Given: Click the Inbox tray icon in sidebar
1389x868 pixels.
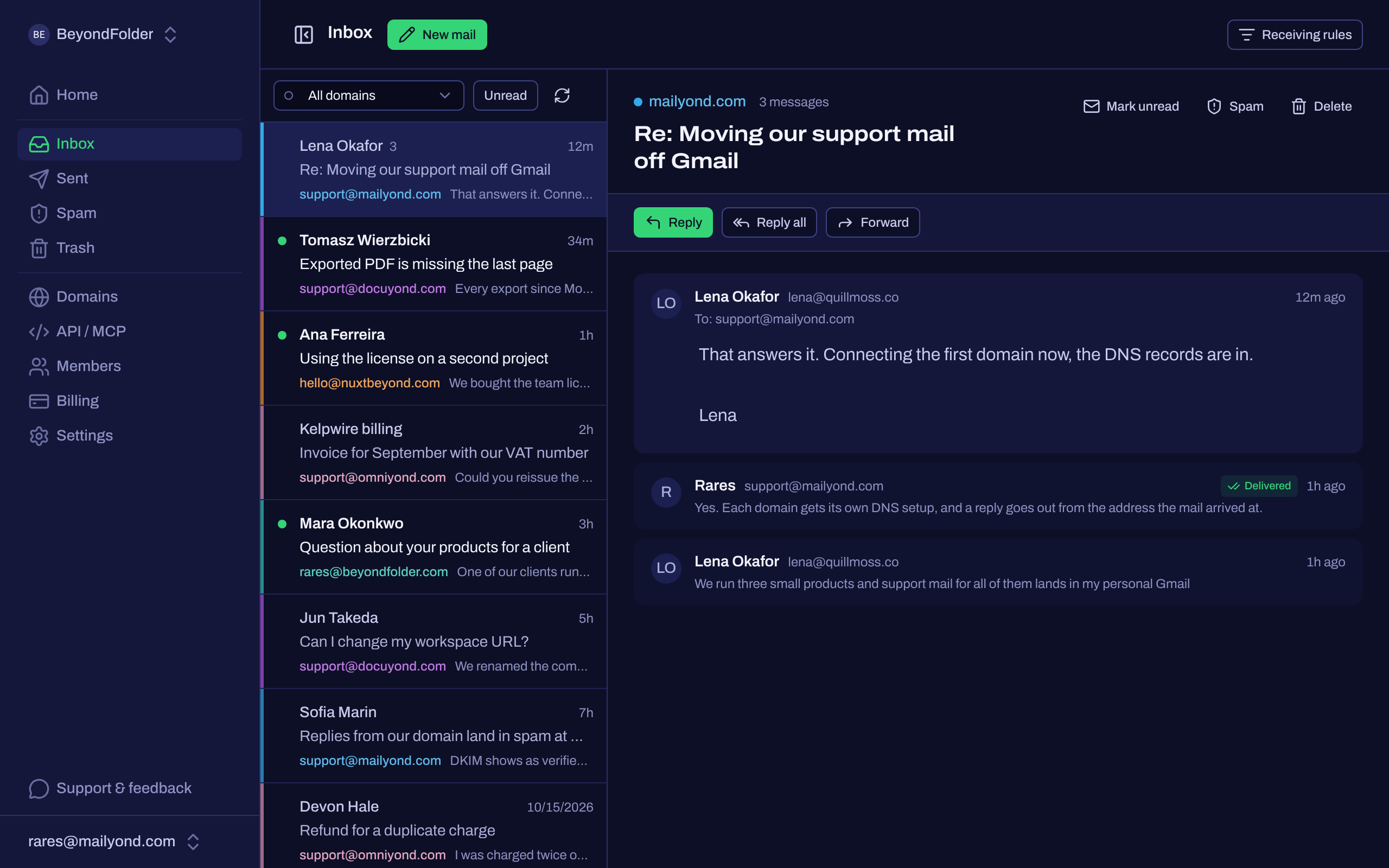Looking at the screenshot, I should click(x=39, y=144).
